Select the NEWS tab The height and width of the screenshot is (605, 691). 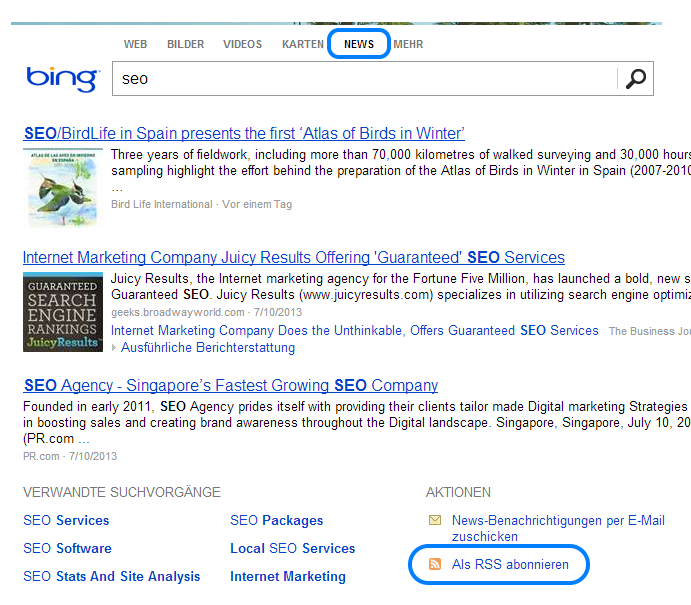pyautogui.click(x=359, y=45)
